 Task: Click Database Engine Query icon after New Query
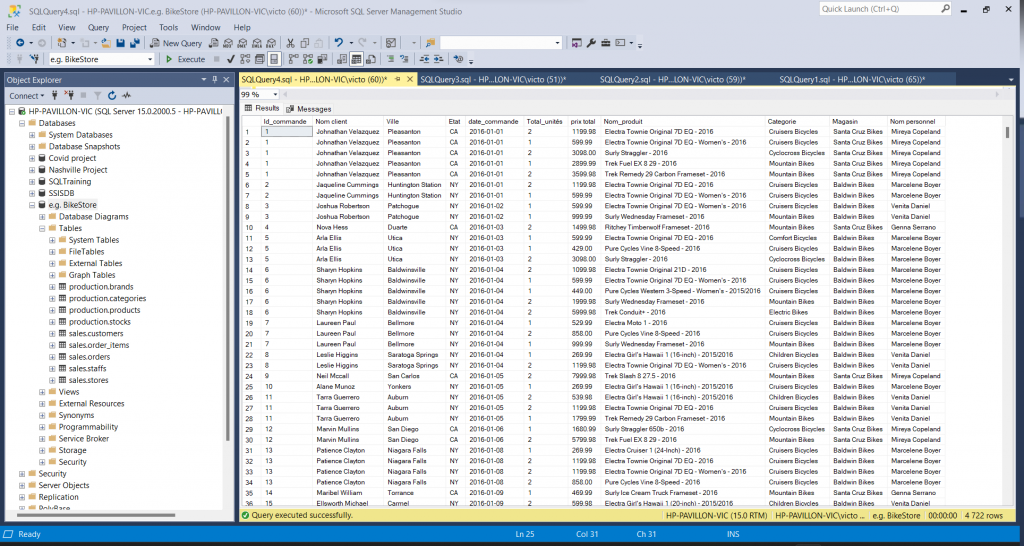coord(214,43)
